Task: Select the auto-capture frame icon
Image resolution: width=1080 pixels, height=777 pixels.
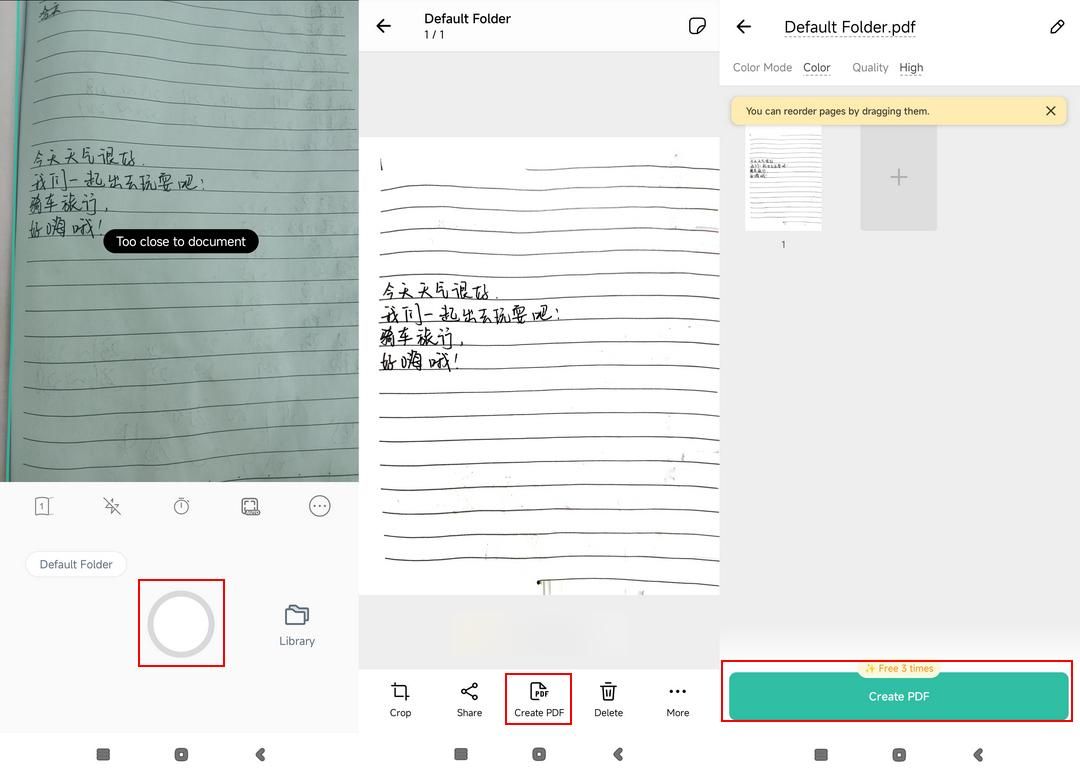Action: 250,506
